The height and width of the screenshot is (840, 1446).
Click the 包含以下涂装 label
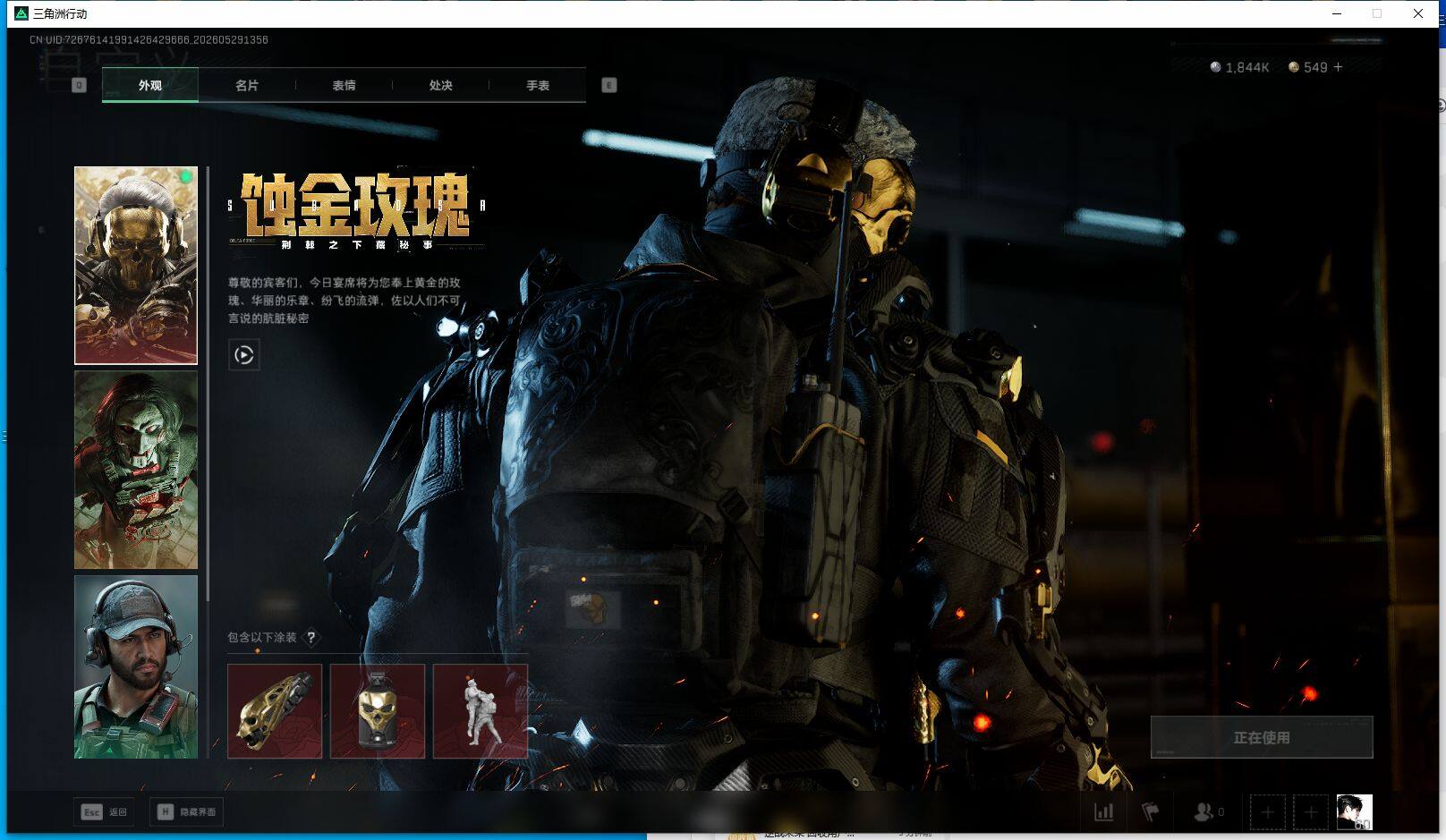(262, 638)
